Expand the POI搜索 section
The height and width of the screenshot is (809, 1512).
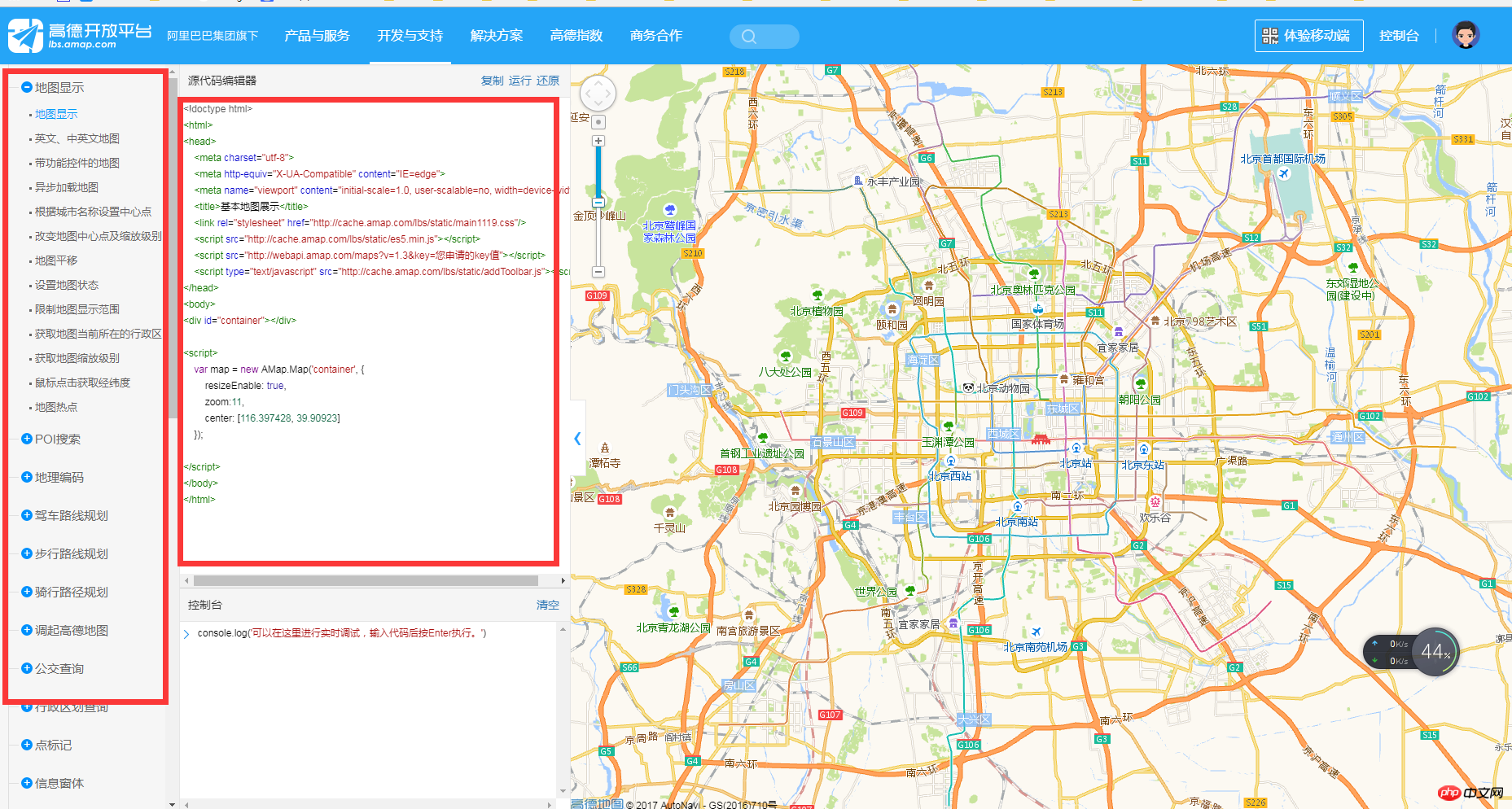coord(27,439)
